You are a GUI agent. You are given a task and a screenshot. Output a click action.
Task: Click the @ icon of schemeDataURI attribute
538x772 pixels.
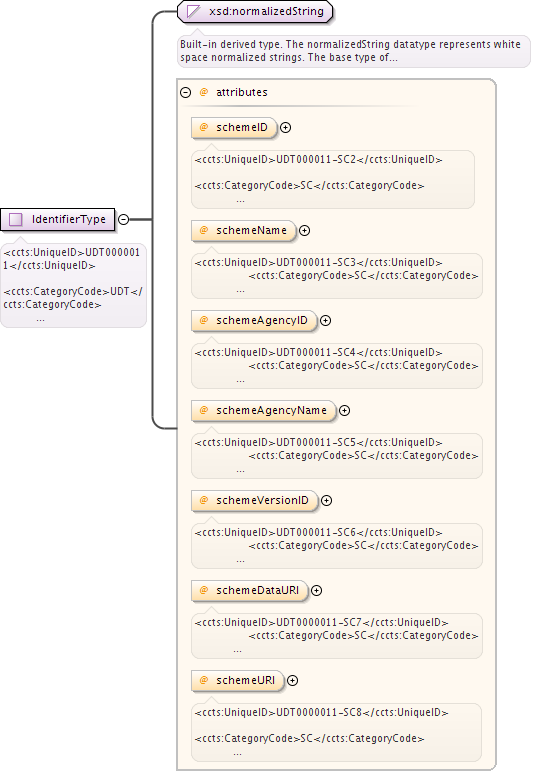(x=204, y=590)
